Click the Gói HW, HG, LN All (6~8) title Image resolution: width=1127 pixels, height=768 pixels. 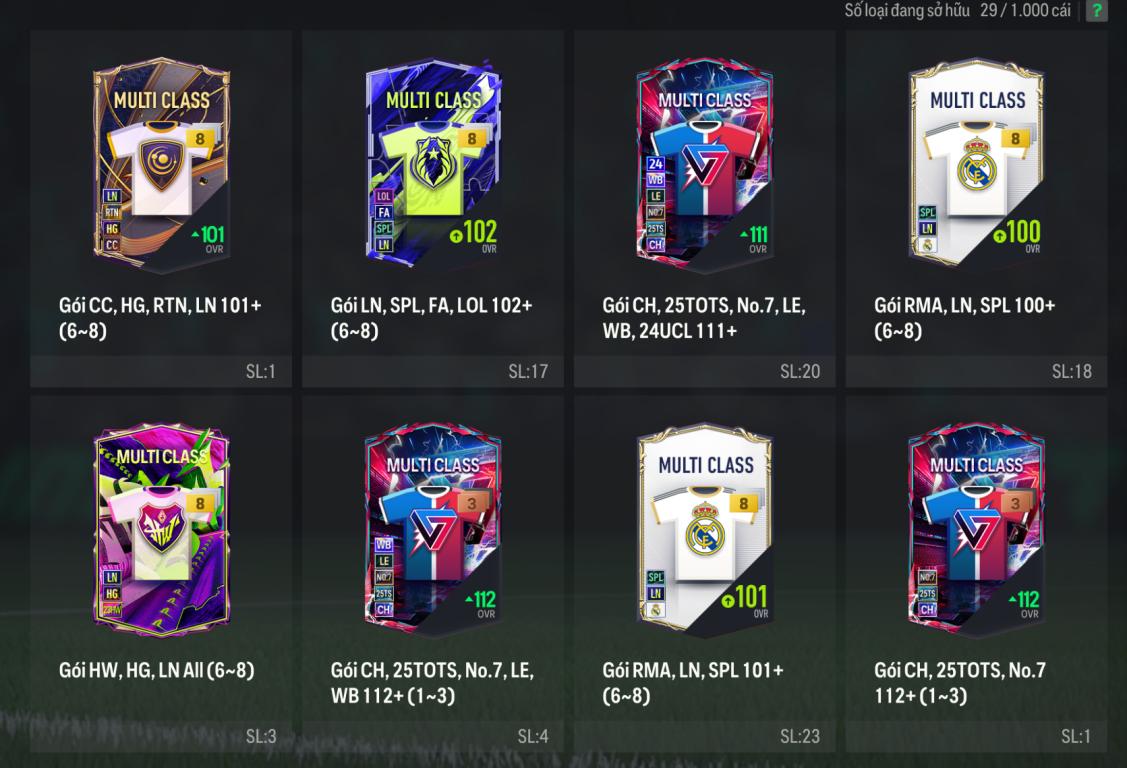point(157,670)
